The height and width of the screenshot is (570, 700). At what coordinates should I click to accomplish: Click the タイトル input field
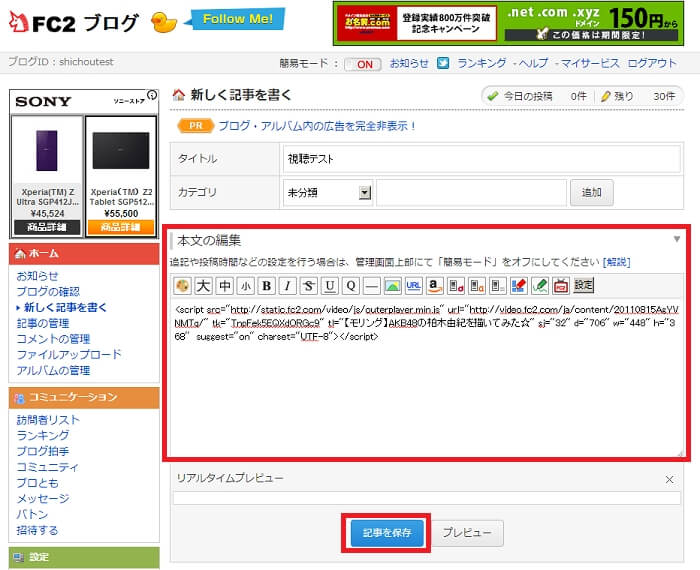[482, 159]
